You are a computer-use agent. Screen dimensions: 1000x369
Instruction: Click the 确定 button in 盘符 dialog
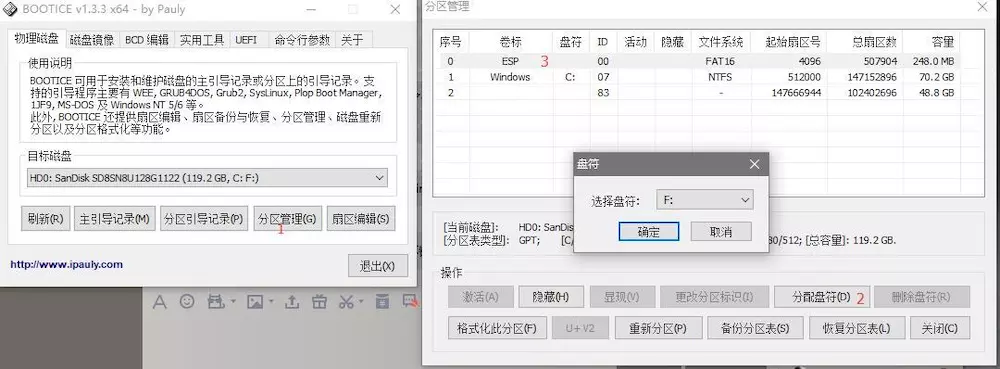[649, 231]
